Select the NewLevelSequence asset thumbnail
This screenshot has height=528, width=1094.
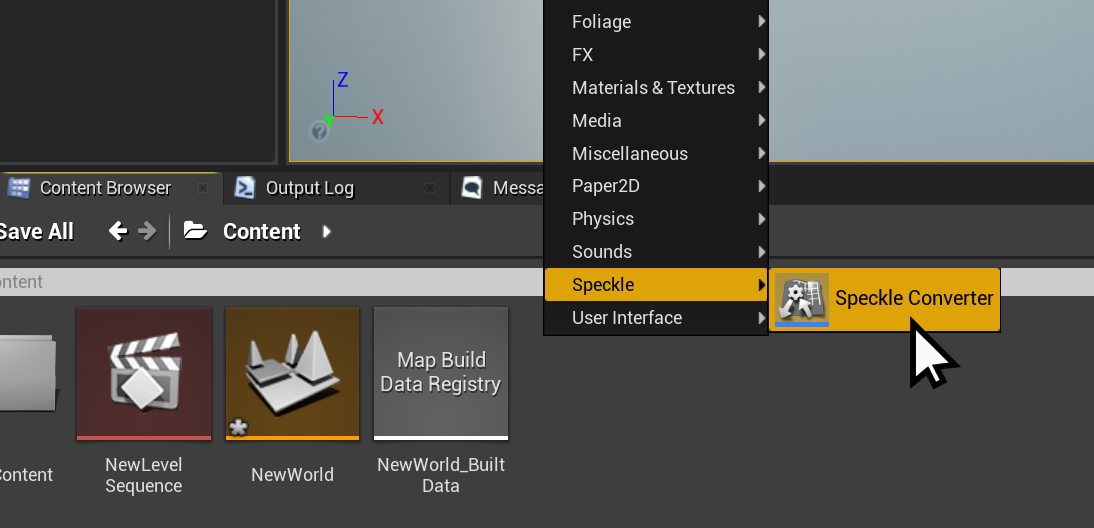point(144,373)
